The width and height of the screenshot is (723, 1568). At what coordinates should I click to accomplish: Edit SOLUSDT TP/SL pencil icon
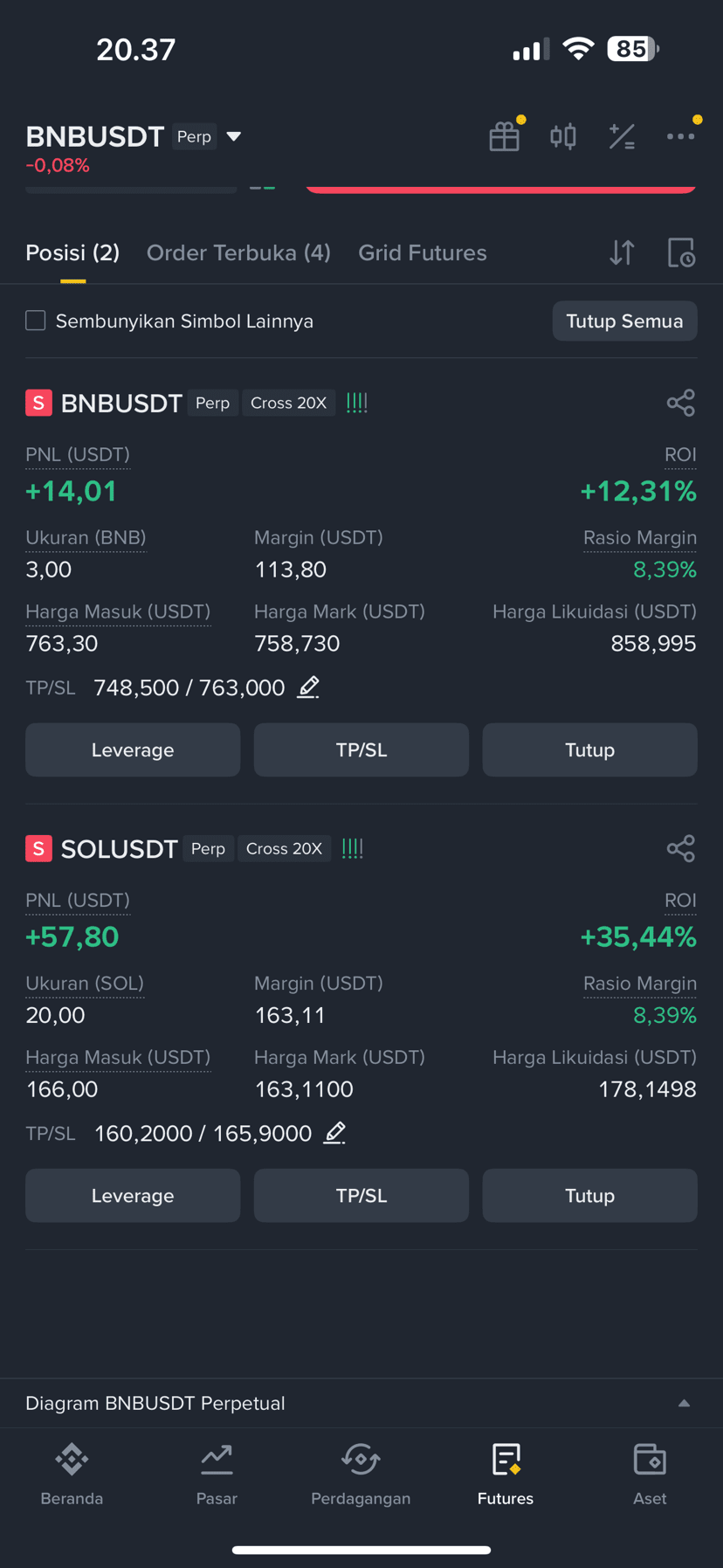click(x=335, y=1133)
